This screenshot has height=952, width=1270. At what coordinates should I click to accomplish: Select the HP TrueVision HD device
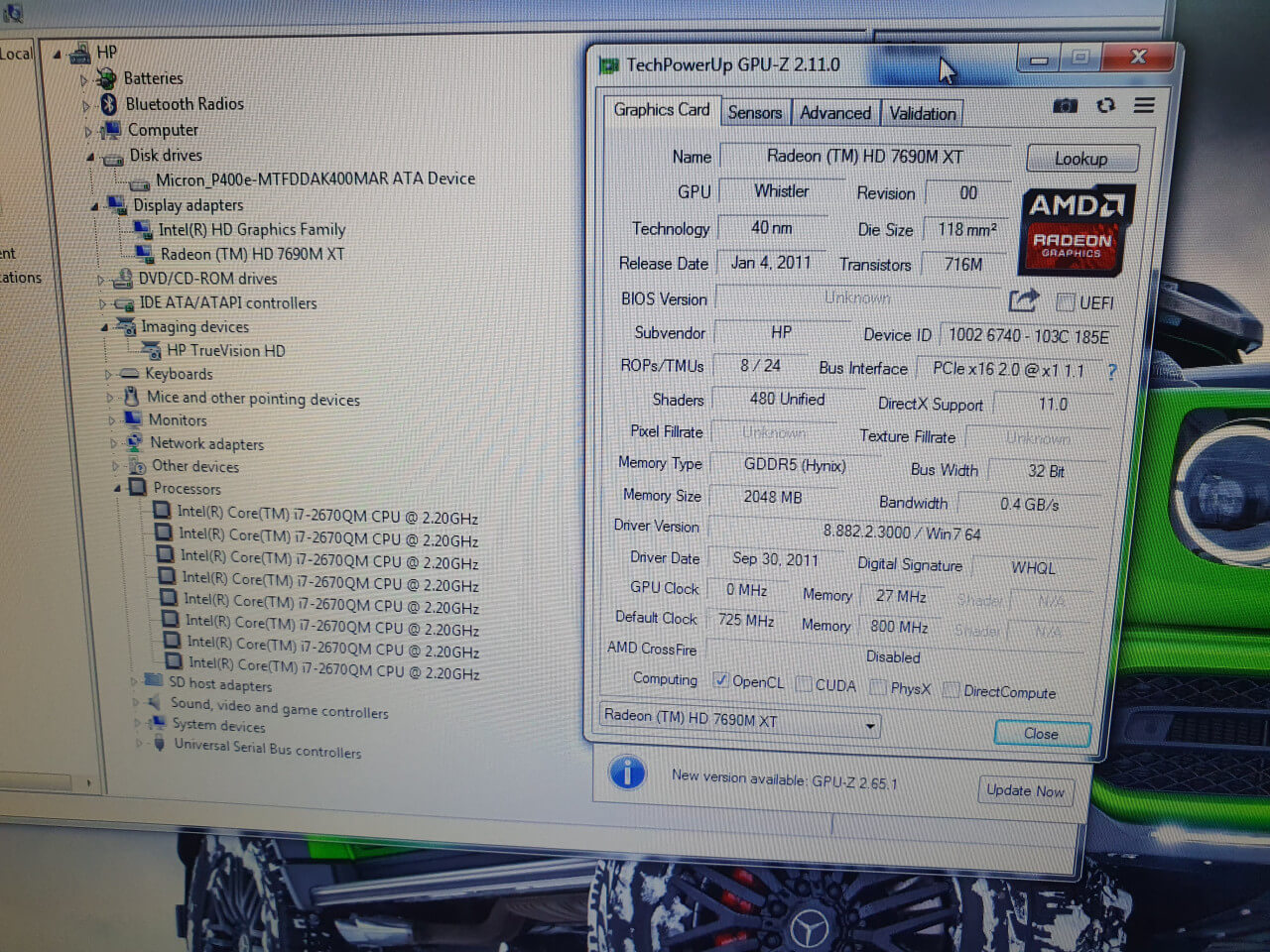tap(225, 350)
